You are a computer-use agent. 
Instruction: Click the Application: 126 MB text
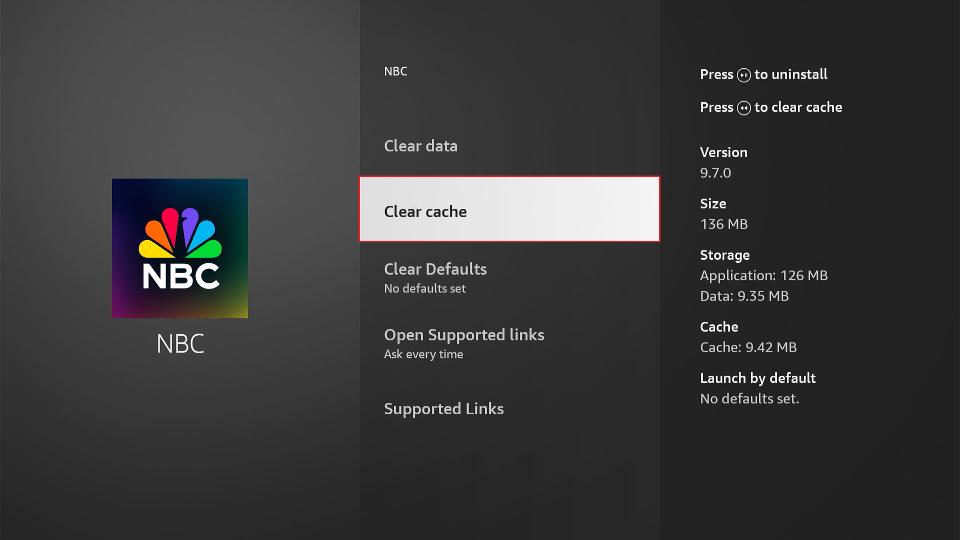[x=763, y=276]
